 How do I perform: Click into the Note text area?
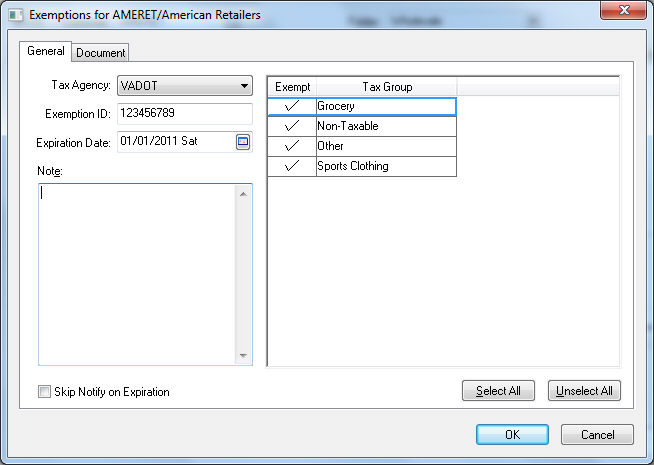pos(138,273)
